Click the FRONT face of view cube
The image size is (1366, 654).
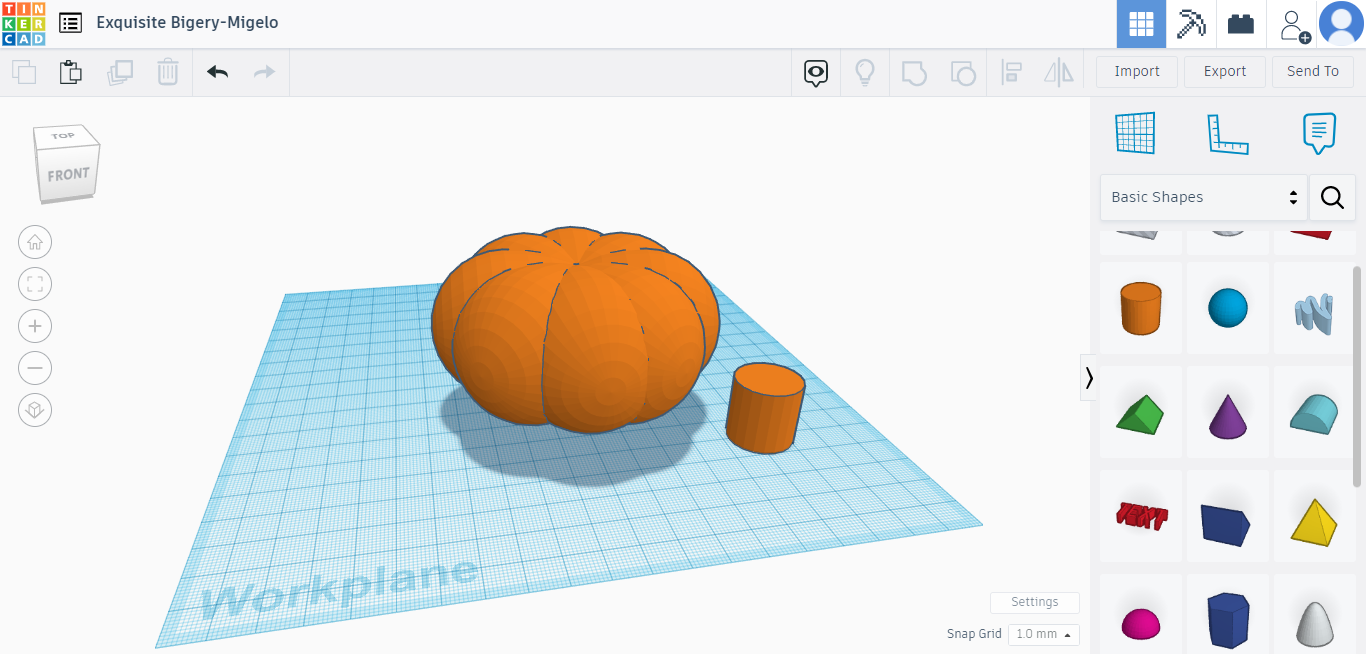coord(68,174)
